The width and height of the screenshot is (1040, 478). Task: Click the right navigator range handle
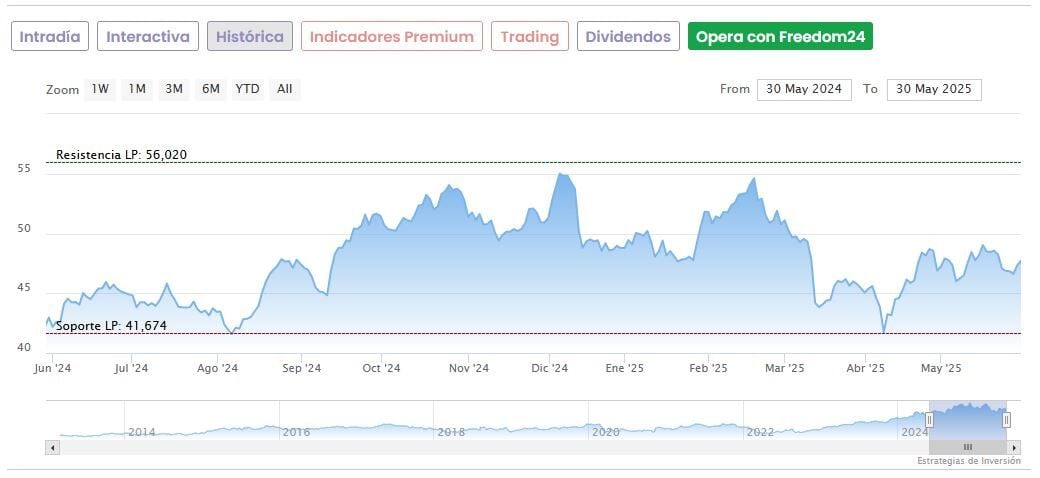pos(1006,420)
